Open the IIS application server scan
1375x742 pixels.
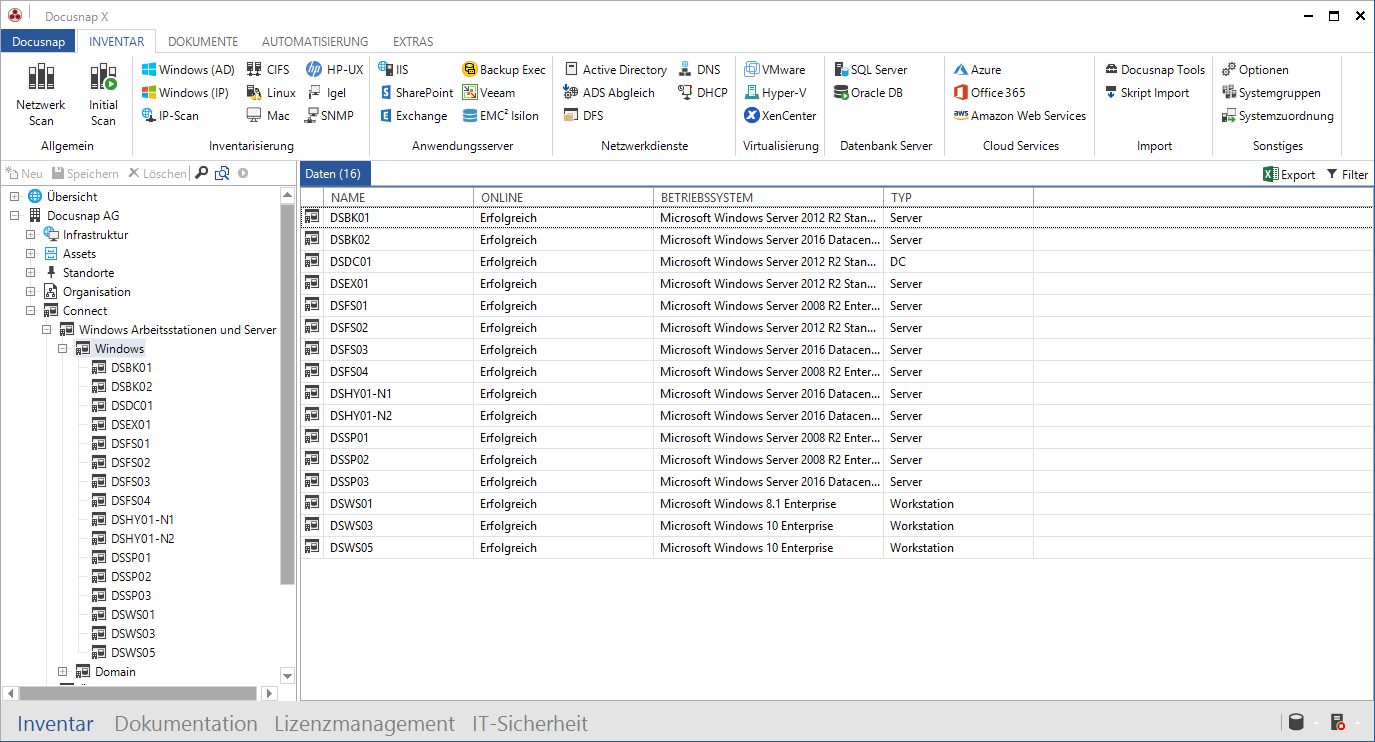pyautogui.click(x=393, y=70)
